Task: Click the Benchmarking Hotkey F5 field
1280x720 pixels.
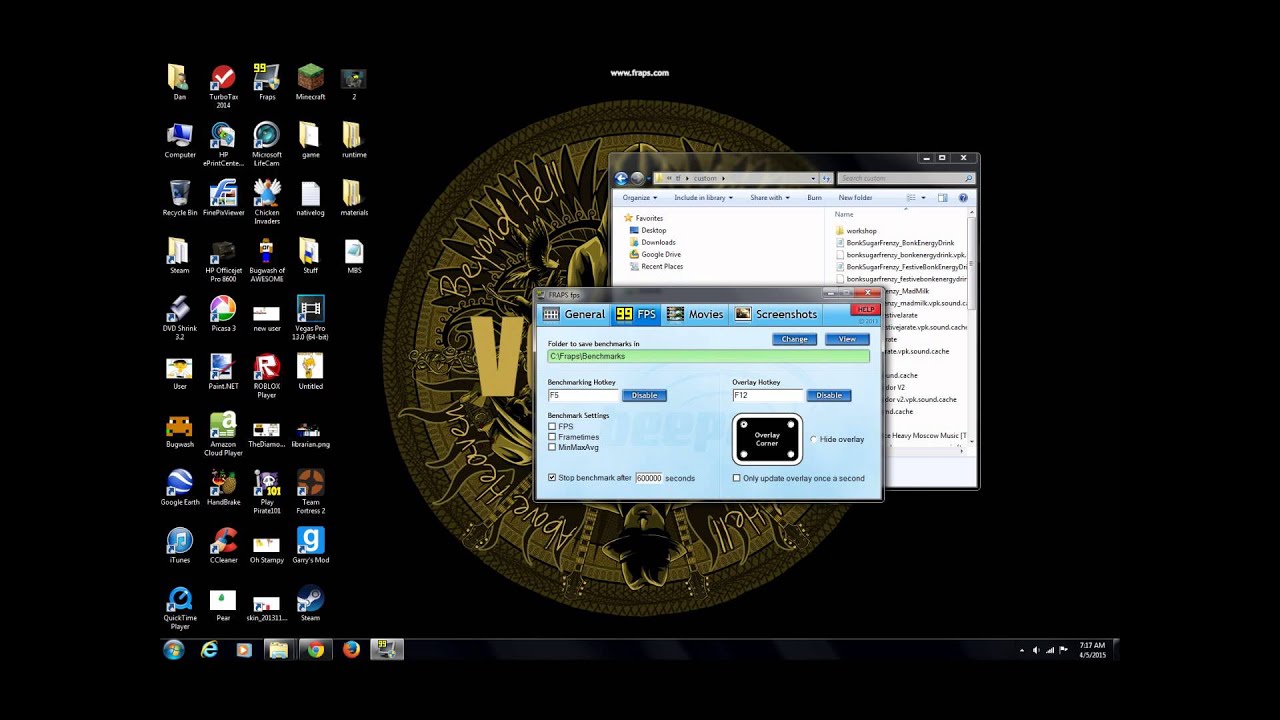Action: 584,395
